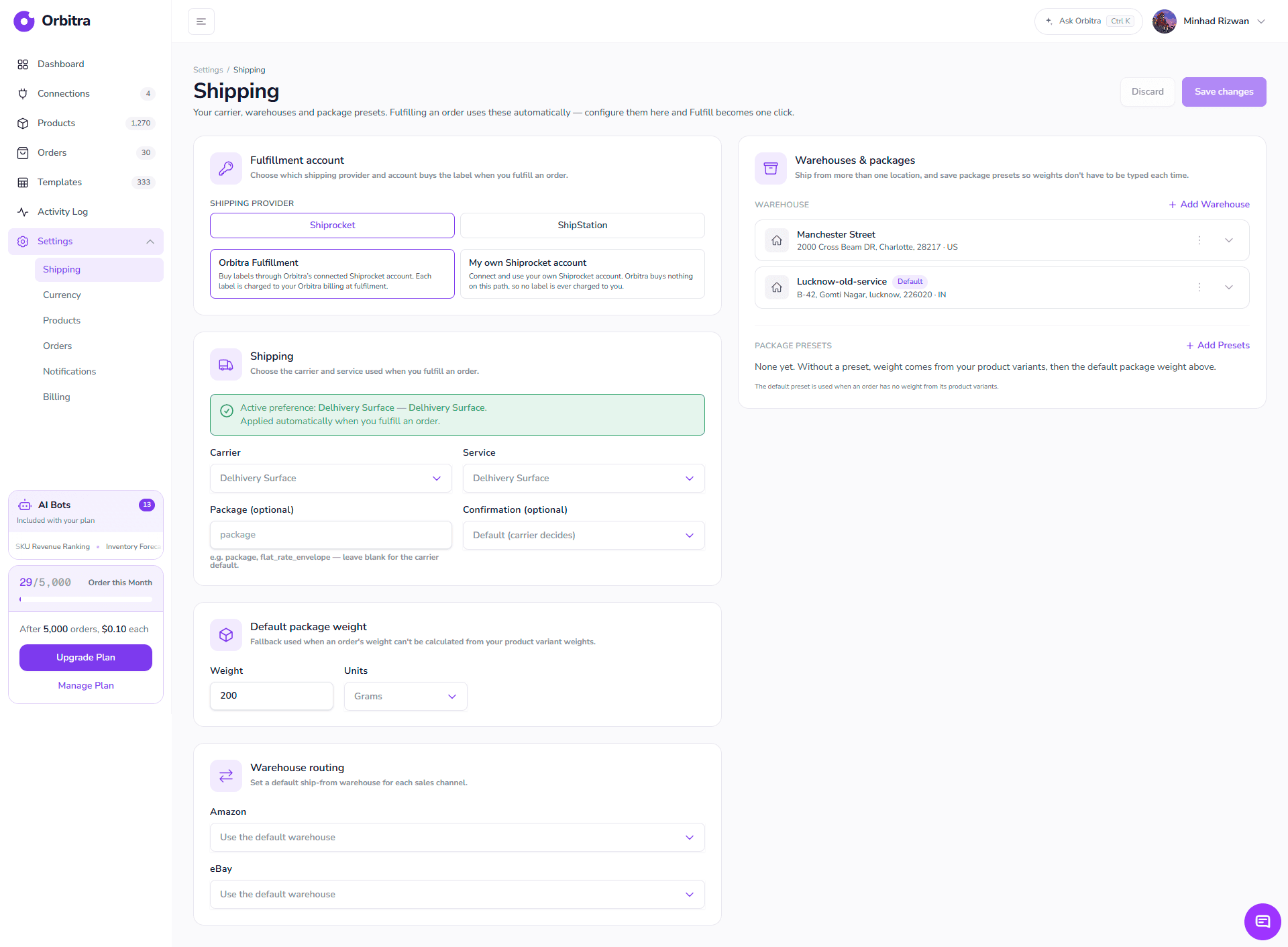Open the Amazon warehouse dropdown
The width and height of the screenshot is (1288, 947).
pyautogui.click(x=458, y=838)
